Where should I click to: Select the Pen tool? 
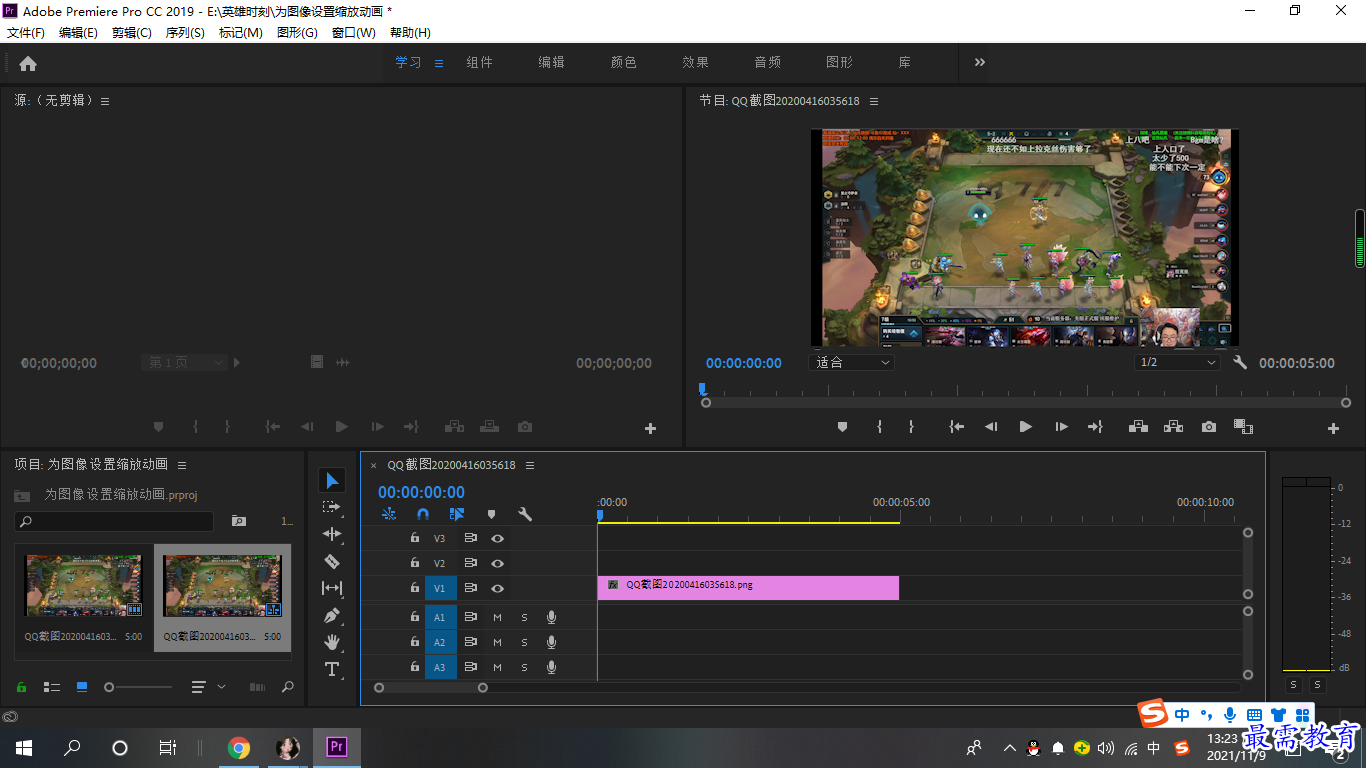click(x=332, y=615)
